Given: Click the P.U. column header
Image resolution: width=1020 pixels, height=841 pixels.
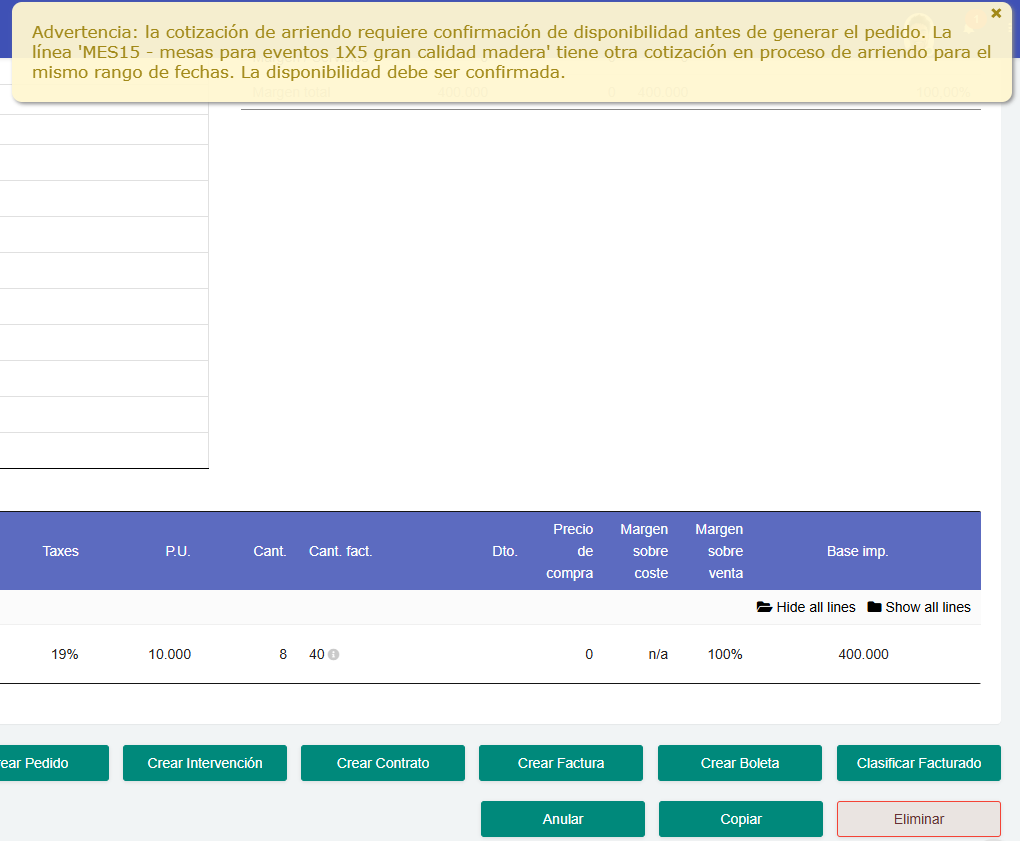Looking at the screenshot, I should pos(178,551).
